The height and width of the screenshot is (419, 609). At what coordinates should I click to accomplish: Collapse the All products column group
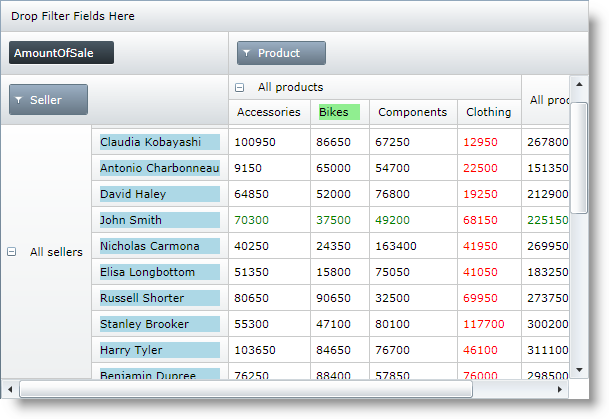(239, 88)
